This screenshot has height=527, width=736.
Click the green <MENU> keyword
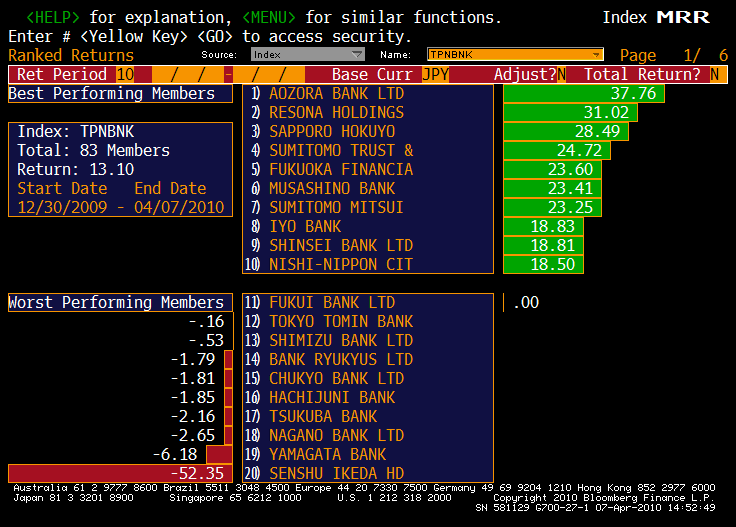(x=269, y=17)
